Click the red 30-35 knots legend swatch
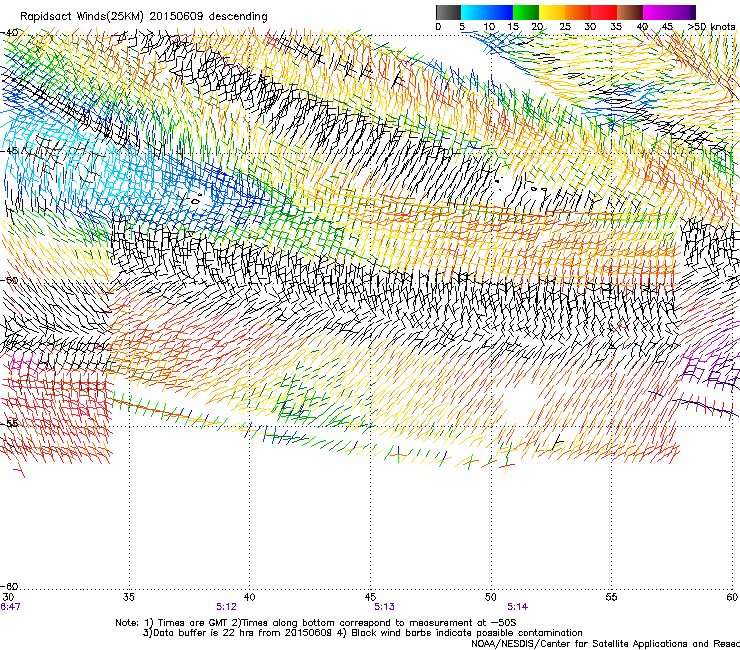 (604, 12)
